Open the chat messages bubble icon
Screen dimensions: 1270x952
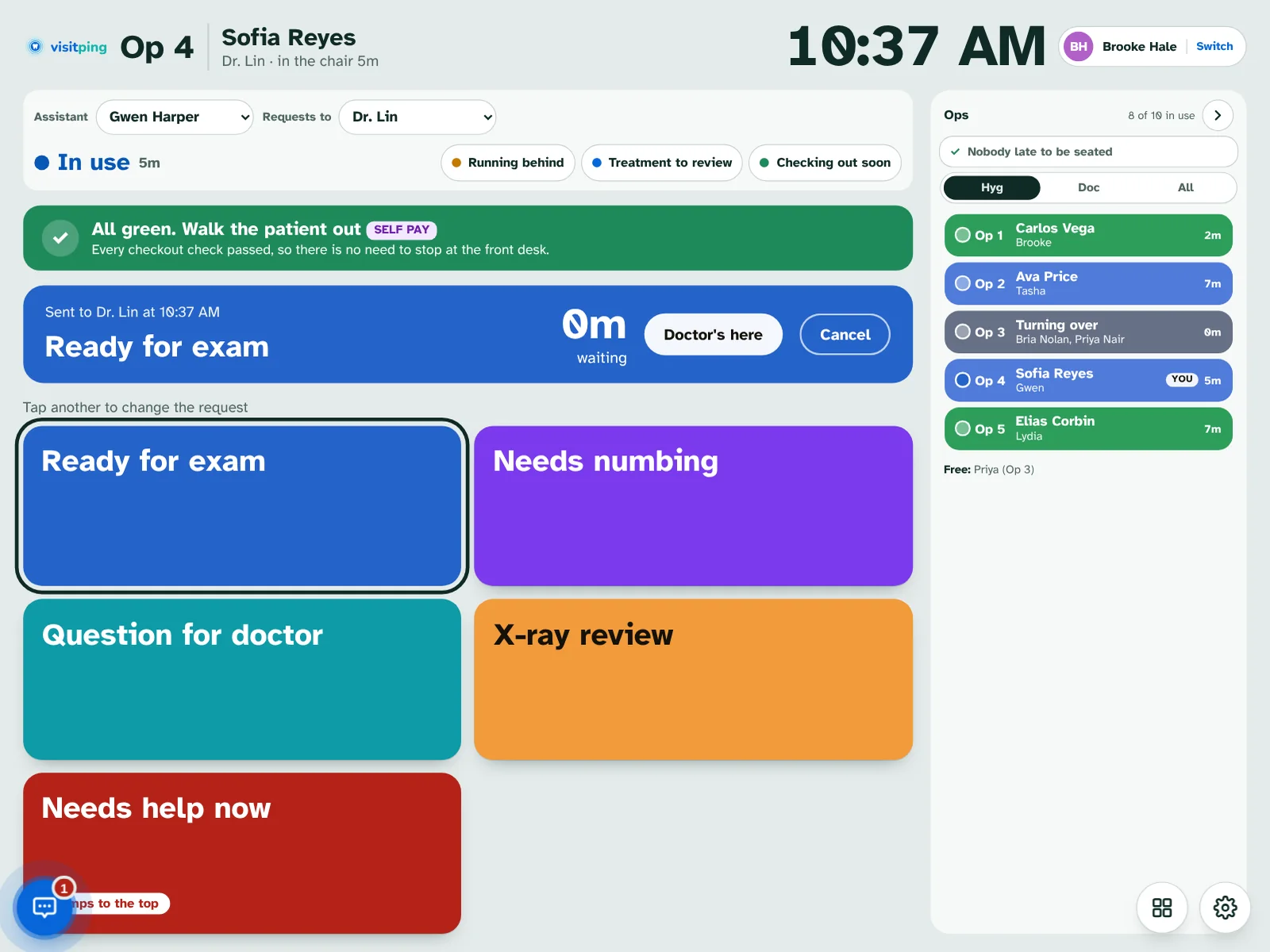coord(44,906)
